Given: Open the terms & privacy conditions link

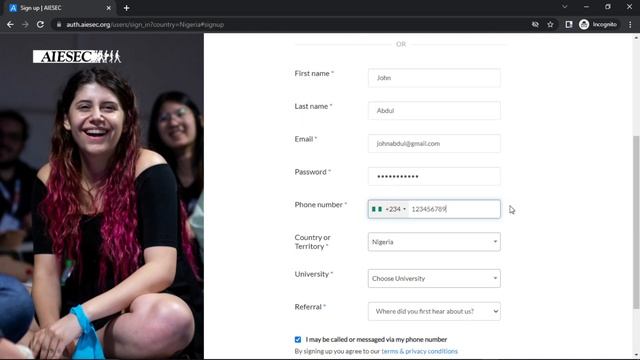Looking at the screenshot, I should pyautogui.click(x=419, y=351).
